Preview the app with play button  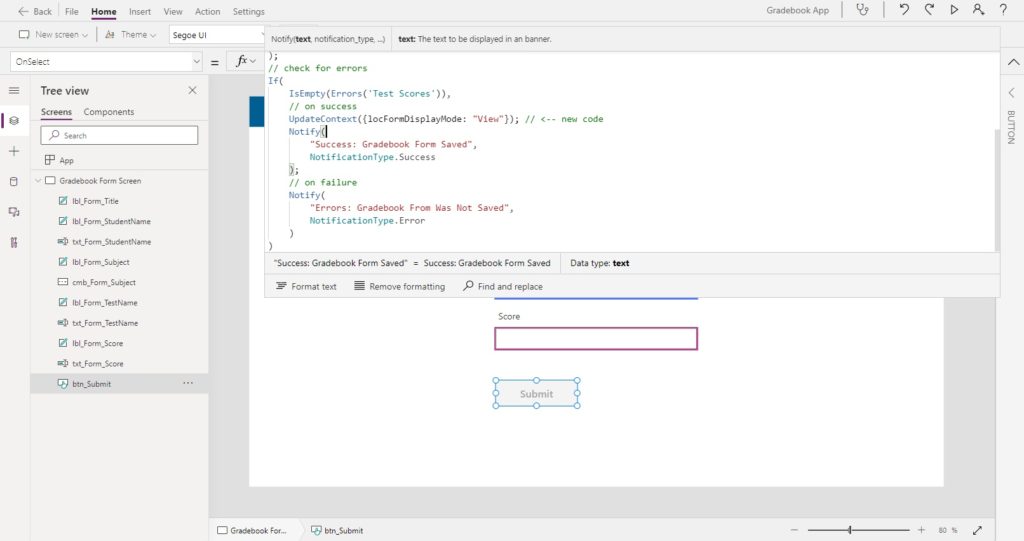954,10
